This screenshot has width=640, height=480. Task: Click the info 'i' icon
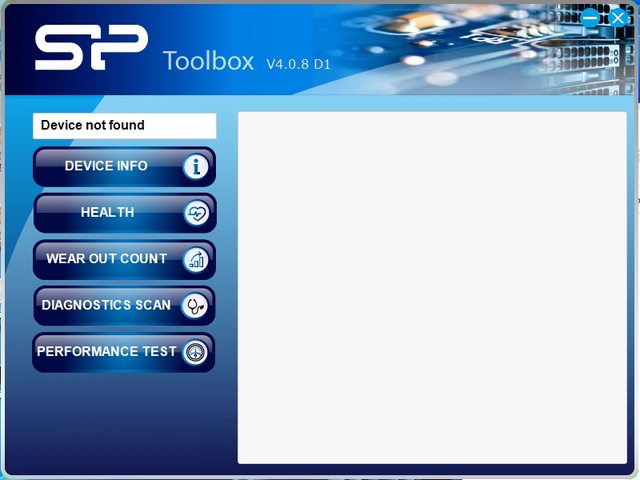pyautogui.click(x=196, y=167)
